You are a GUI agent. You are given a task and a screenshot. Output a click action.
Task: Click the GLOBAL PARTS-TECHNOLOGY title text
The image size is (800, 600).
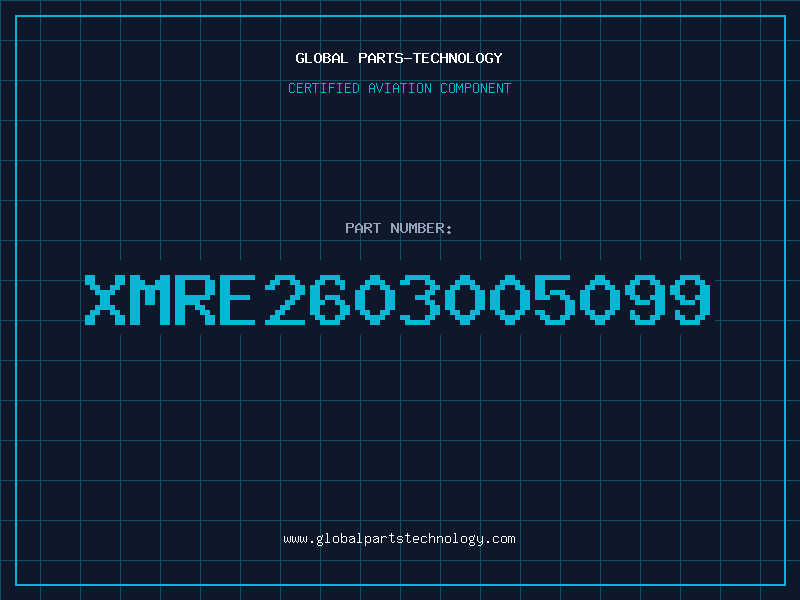399,58
